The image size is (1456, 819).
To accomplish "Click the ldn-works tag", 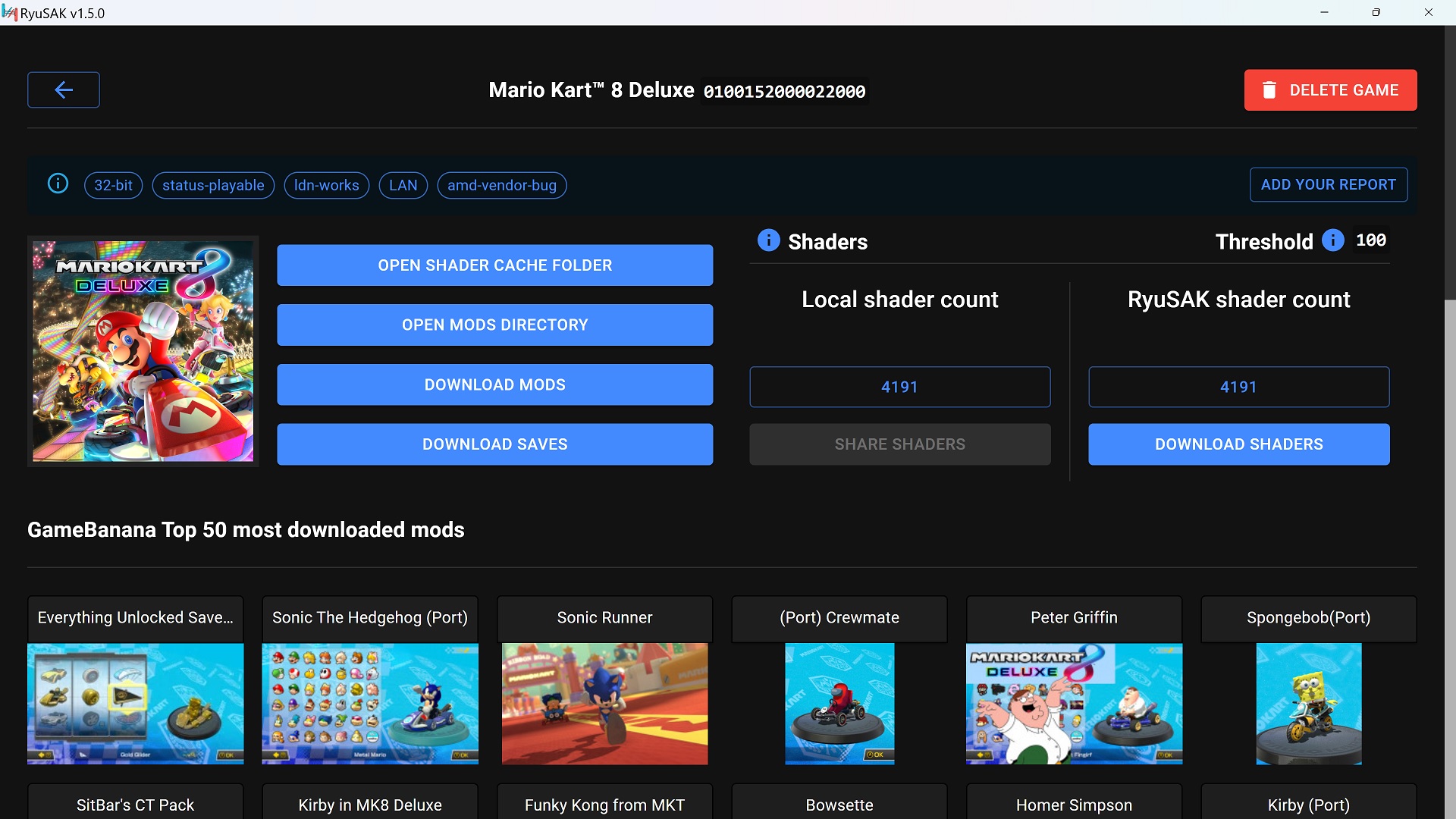I will pyautogui.click(x=327, y=185).
